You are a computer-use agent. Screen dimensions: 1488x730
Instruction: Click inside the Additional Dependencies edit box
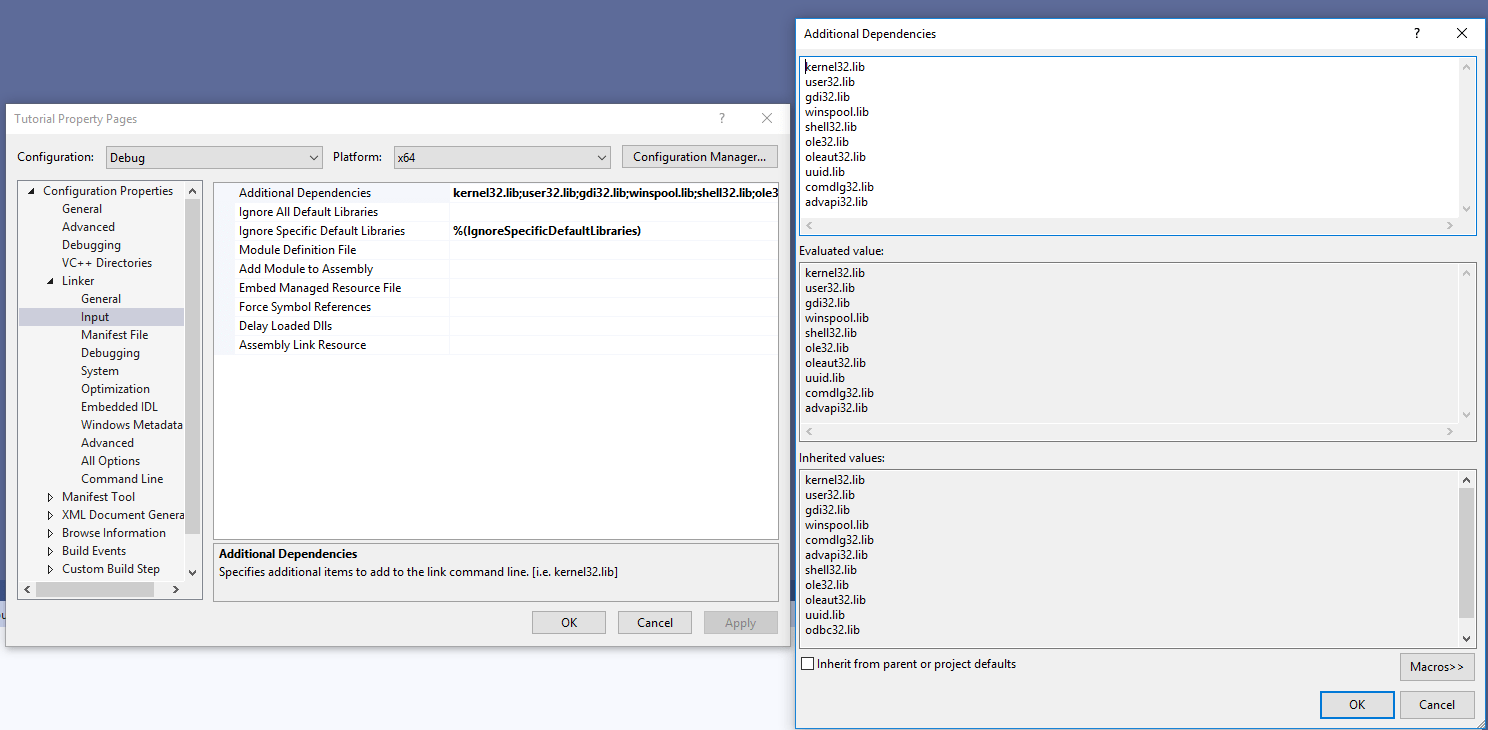click(x=1100, y=140)
